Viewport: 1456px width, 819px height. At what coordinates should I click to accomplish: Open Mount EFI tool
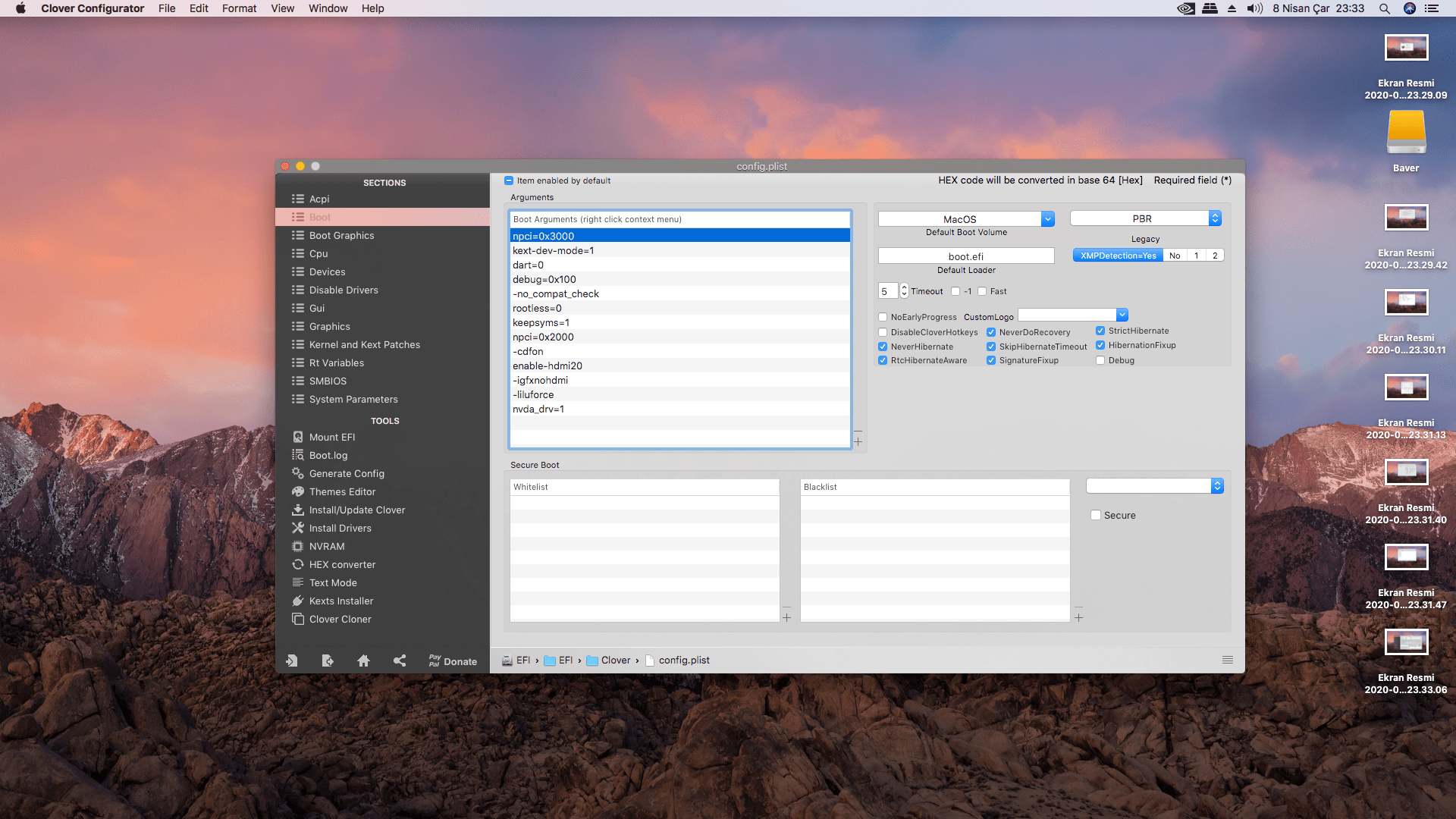point(331,437)
